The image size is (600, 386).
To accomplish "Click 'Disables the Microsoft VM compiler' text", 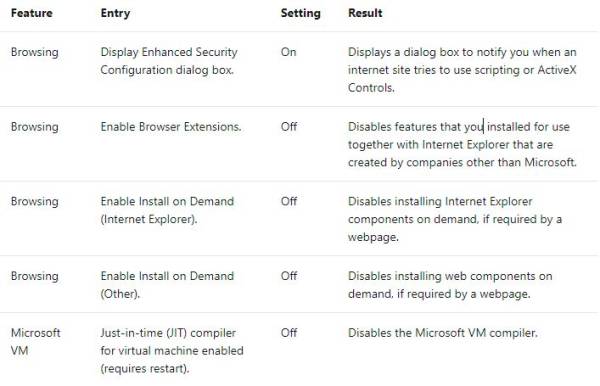I will pos(443,333).
